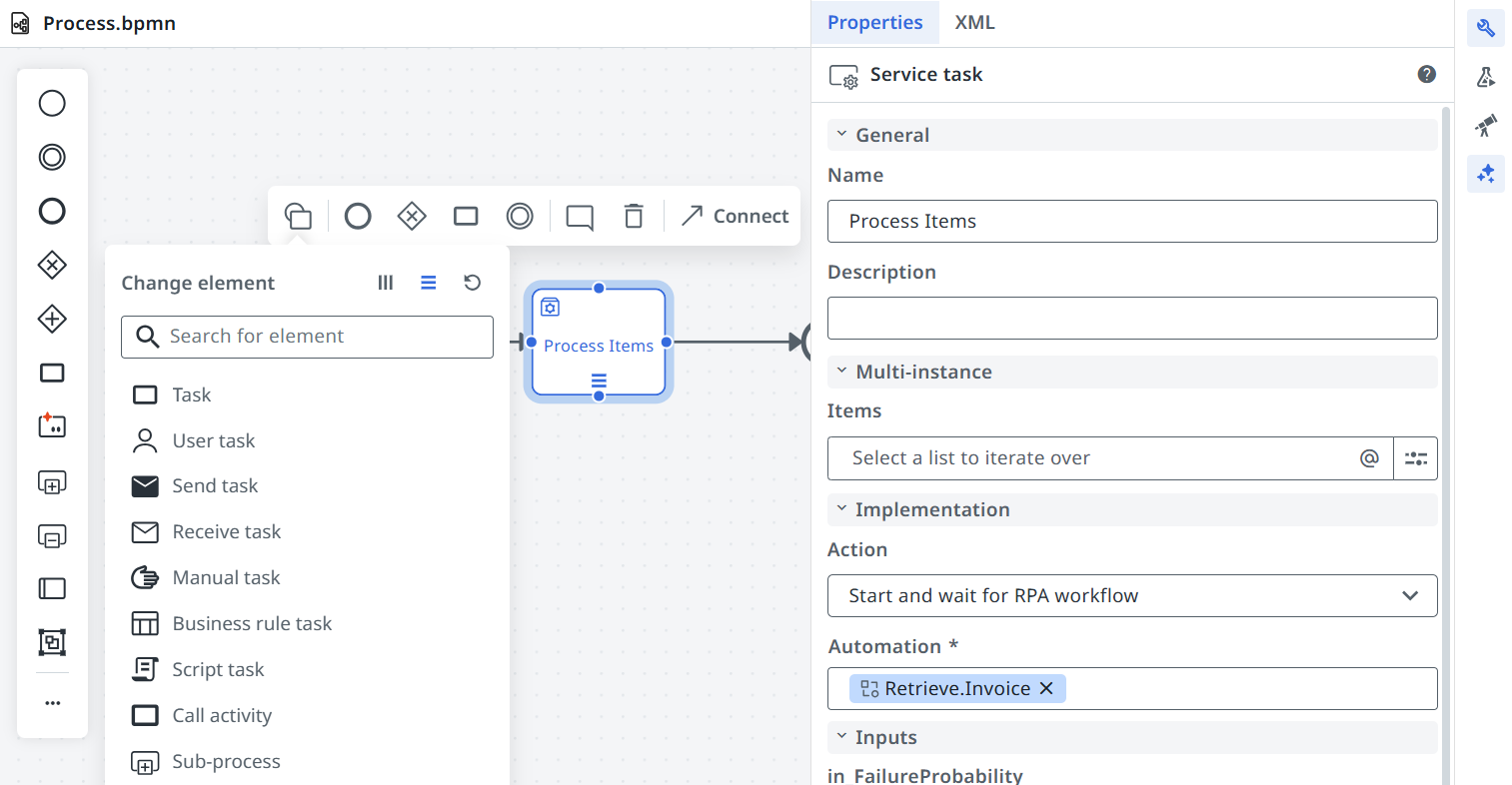Viewport: 1512px width, 785px height.
Task: Remove the Retrieve.Invoice automation chip
Action: click(1046, 688)
